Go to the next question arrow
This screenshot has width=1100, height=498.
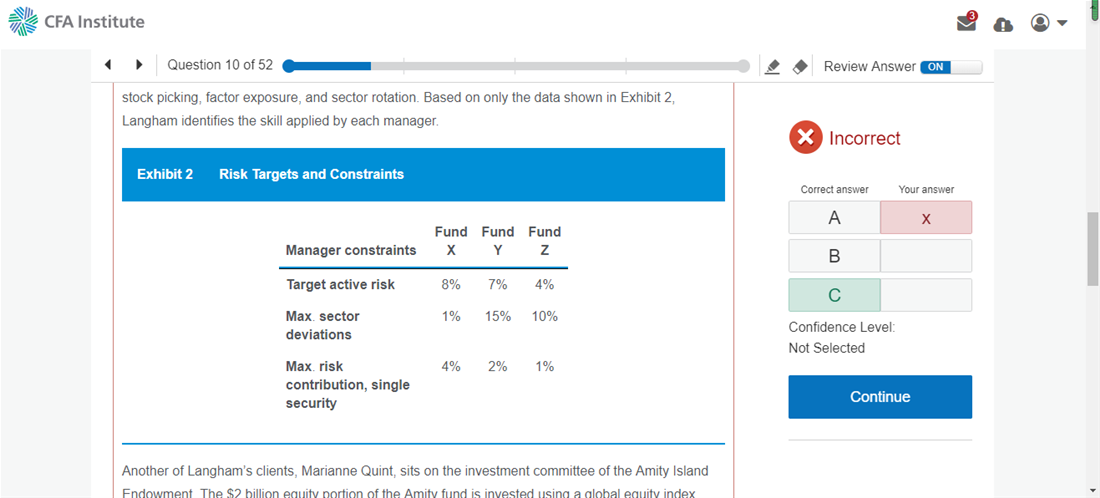coord(139,65)
